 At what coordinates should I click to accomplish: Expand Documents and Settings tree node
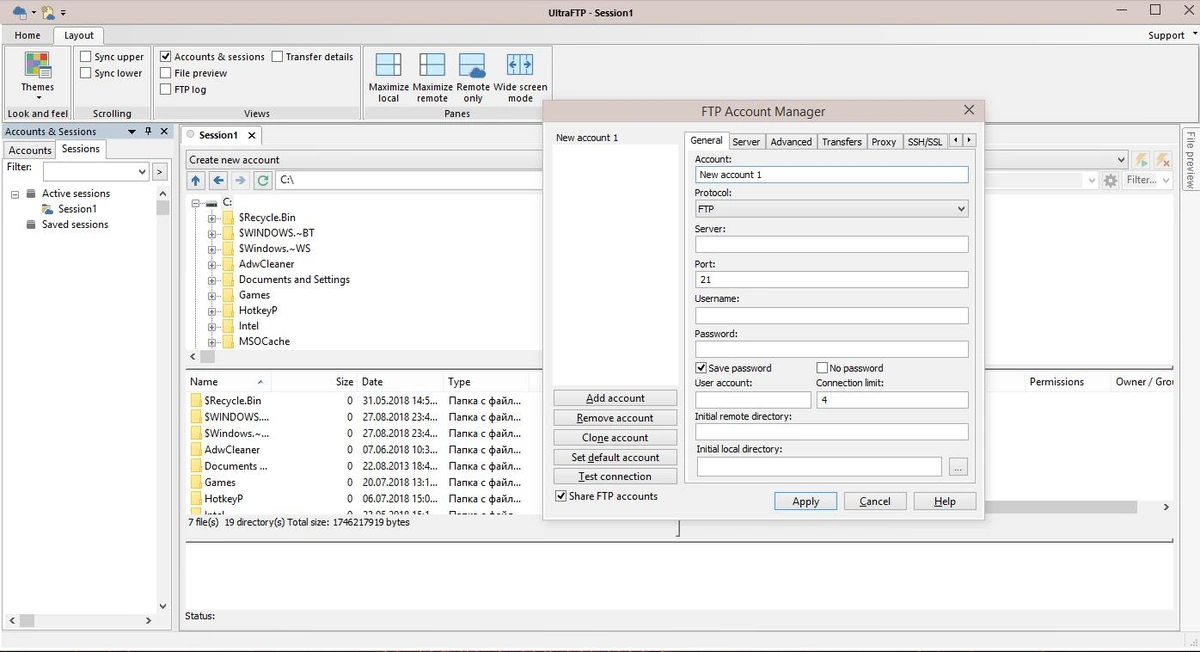[212, 280]
